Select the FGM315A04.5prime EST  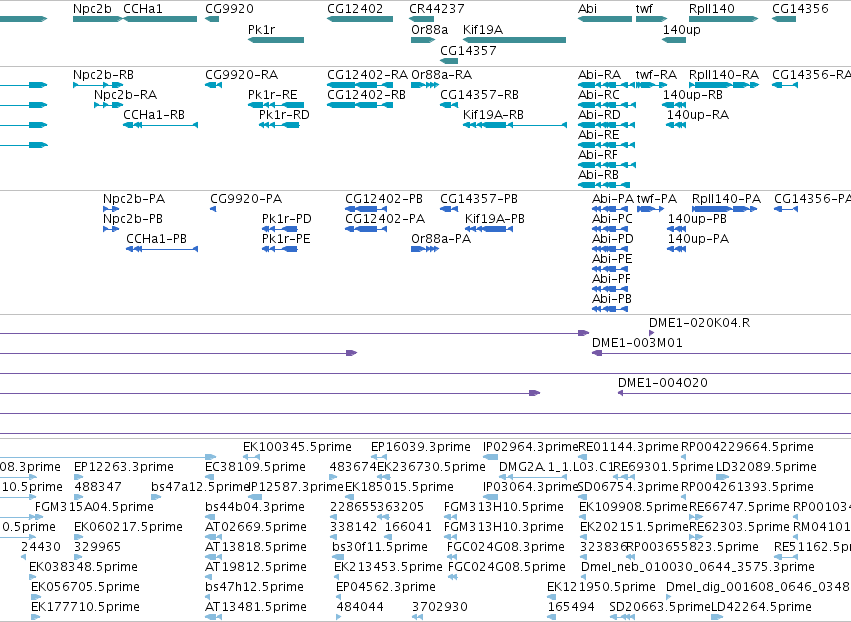[39, 517]
